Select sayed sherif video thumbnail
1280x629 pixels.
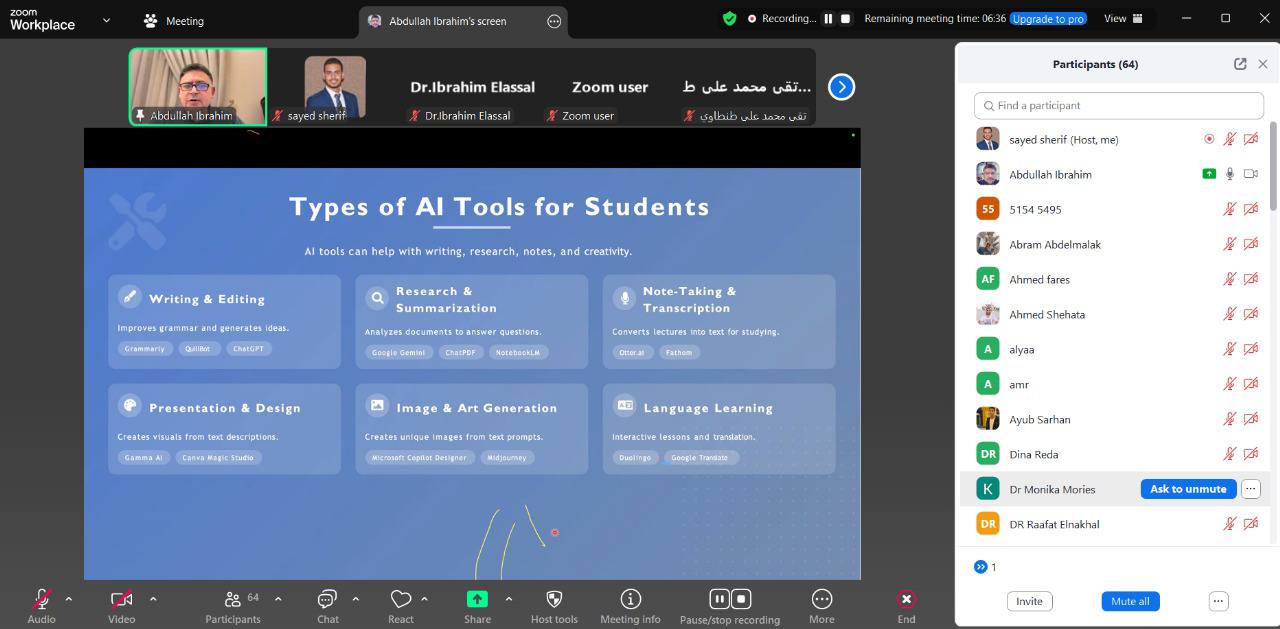coord(335,87)
